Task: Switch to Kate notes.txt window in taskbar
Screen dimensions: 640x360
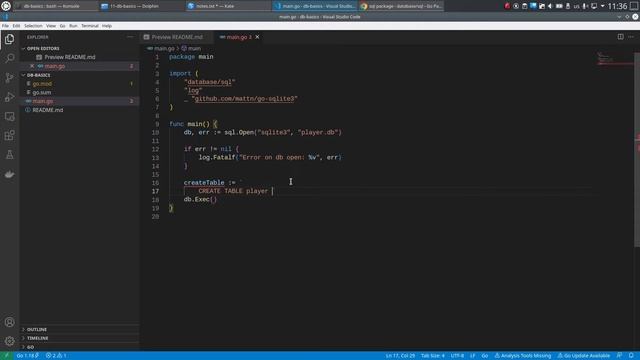Action: point(228,6)
